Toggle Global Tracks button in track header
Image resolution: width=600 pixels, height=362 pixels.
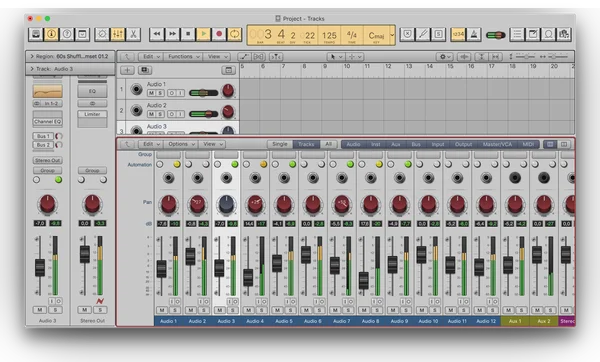pyautogui.click(x=228, y=70)
